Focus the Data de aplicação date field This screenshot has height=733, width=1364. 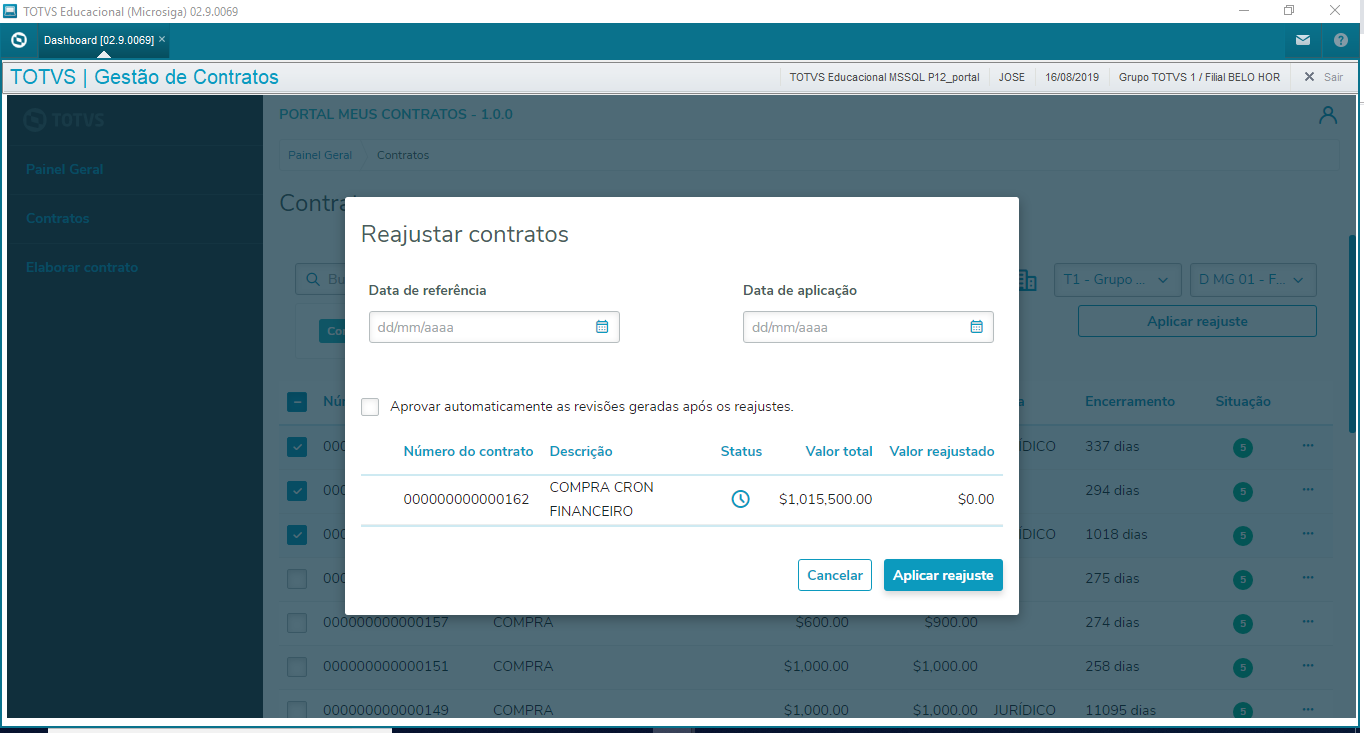868,327
